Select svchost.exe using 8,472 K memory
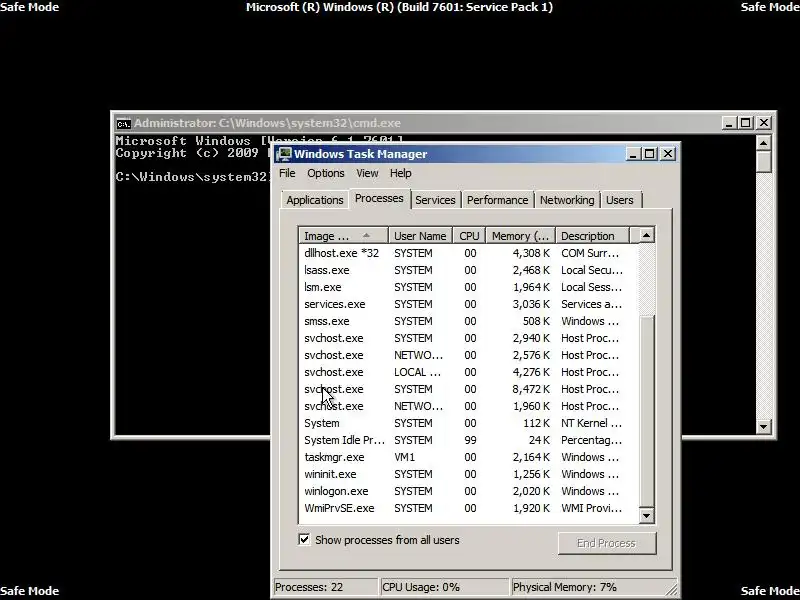800x600 pixels. 468,389
